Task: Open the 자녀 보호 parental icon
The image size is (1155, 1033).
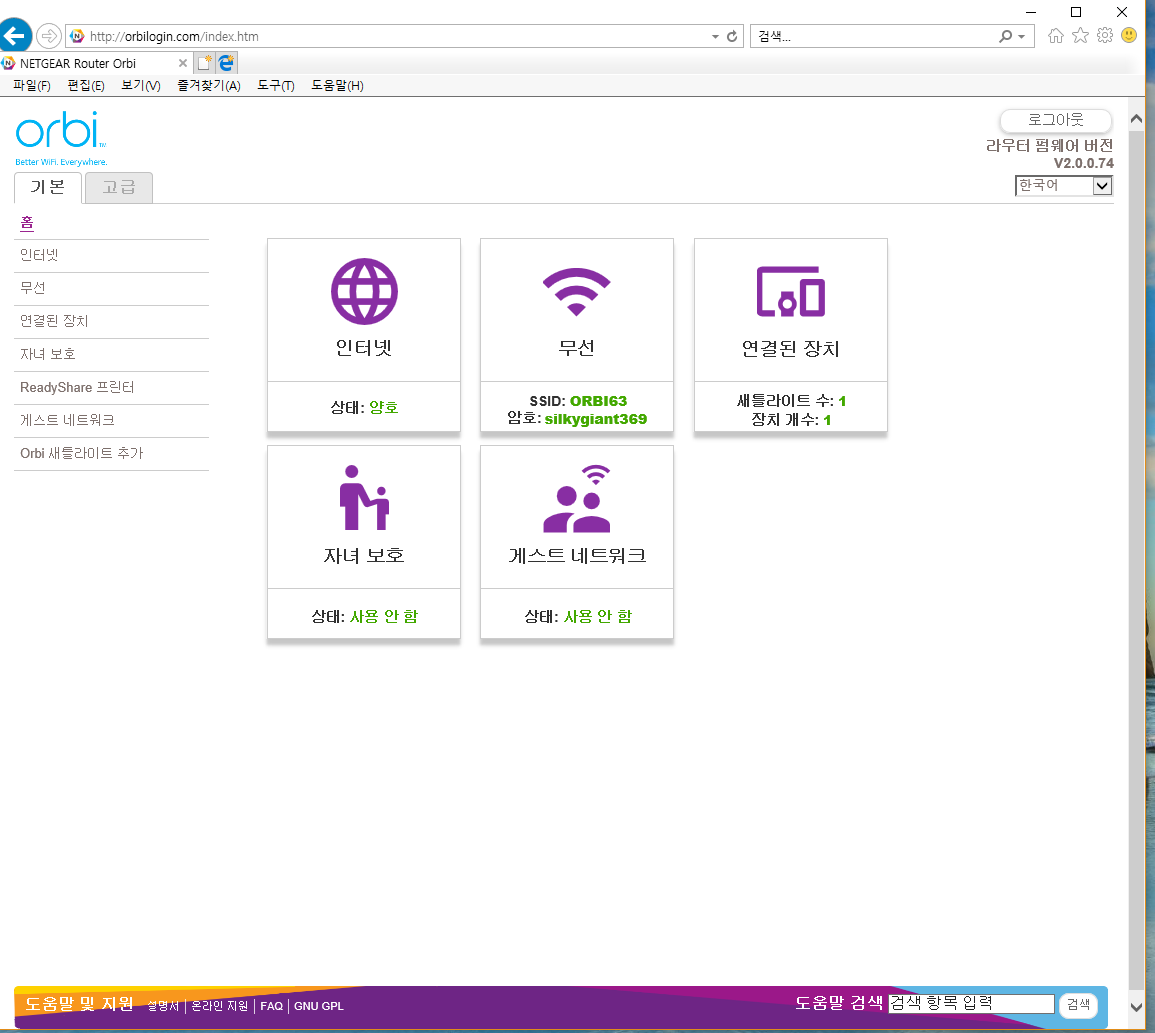Action: tap(364, 498)
